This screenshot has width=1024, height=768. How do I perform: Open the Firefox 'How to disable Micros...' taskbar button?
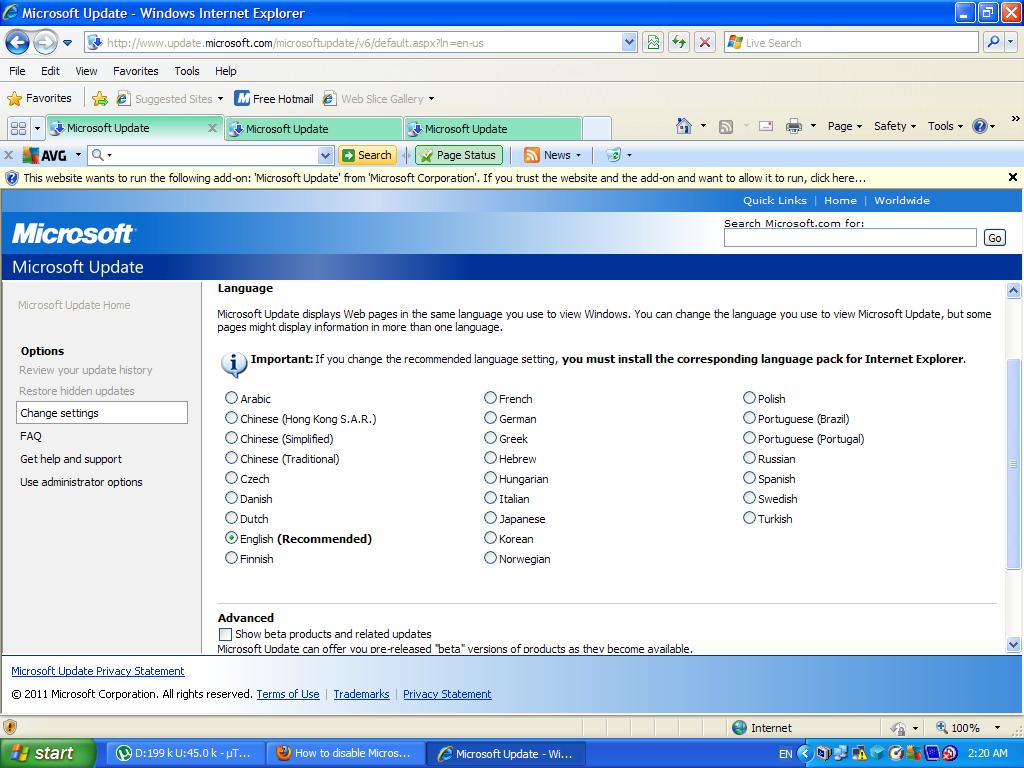point(345,753)
